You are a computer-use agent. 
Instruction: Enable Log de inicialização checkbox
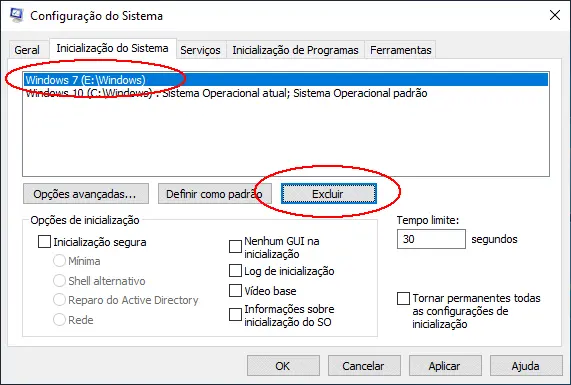(x=235, y=271)
